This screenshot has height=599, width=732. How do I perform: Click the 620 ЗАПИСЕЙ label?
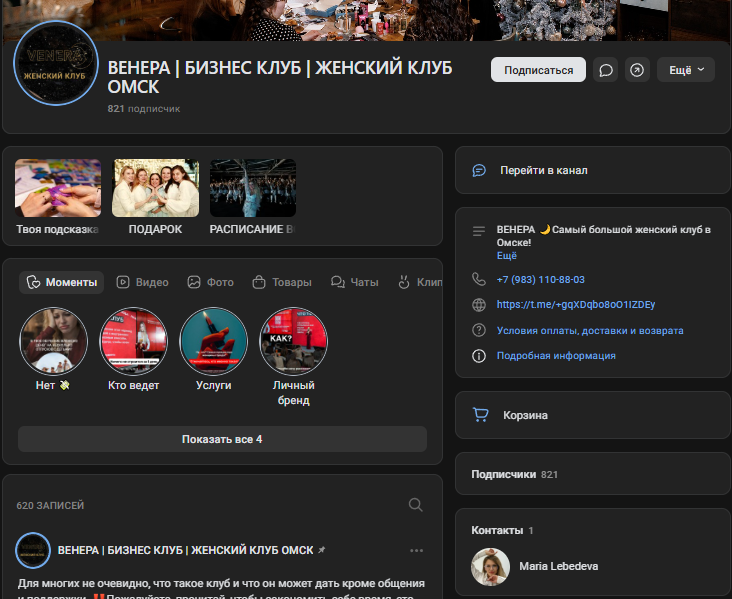(x=50, y=506)
